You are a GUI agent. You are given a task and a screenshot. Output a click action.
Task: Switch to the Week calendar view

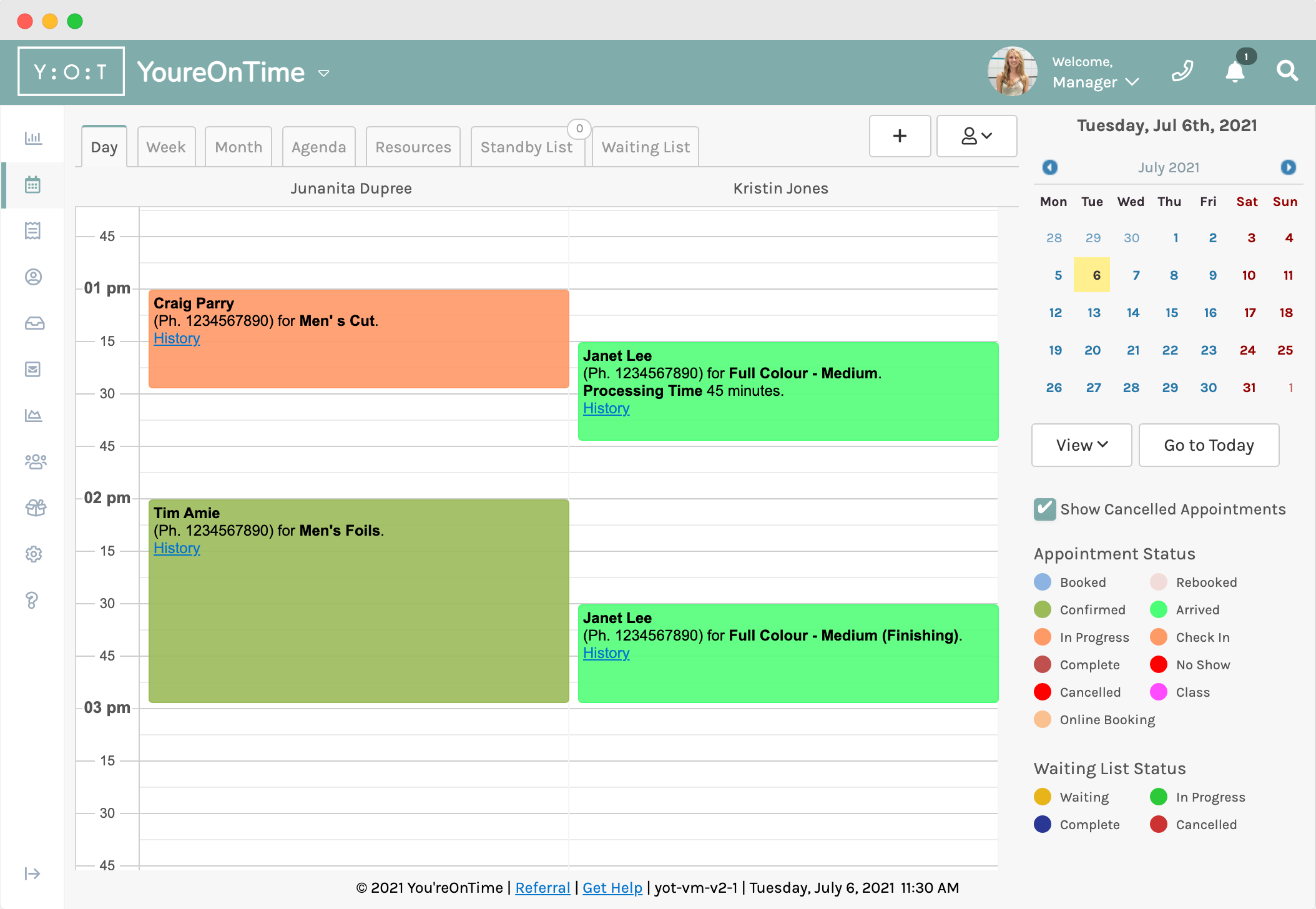(x=165, y=146)
